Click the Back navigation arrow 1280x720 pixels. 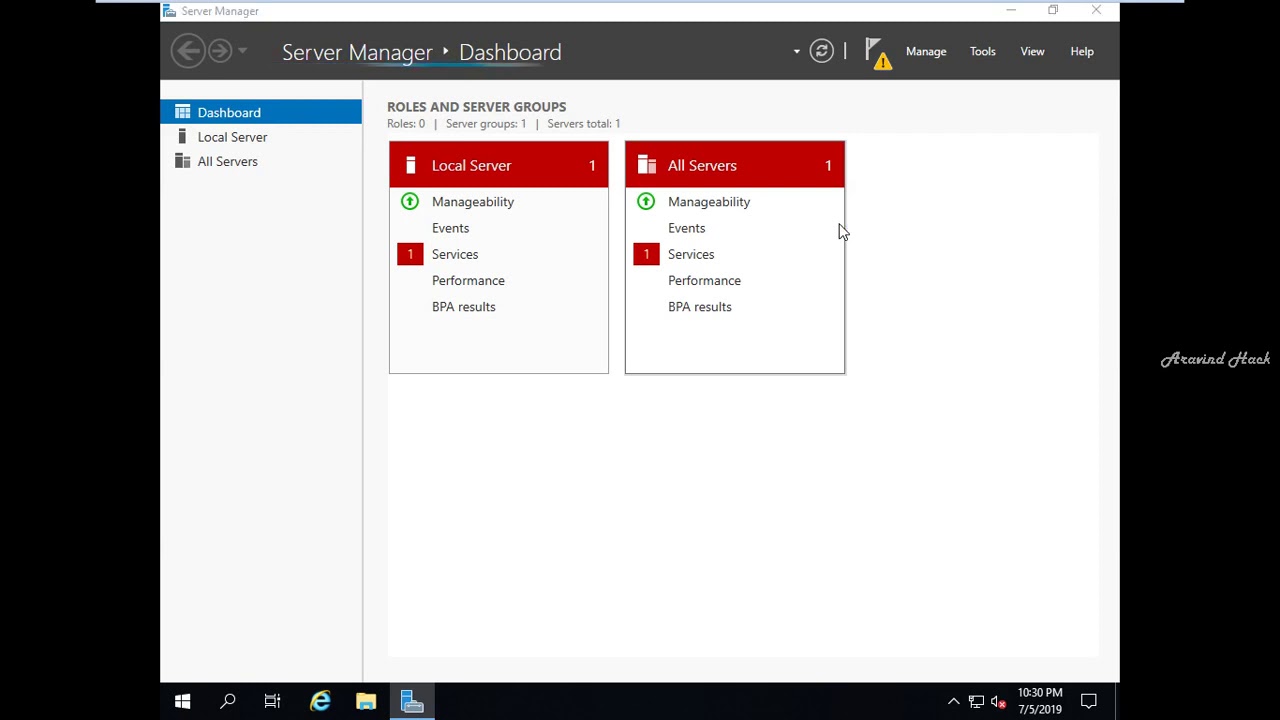coord(188,51)
